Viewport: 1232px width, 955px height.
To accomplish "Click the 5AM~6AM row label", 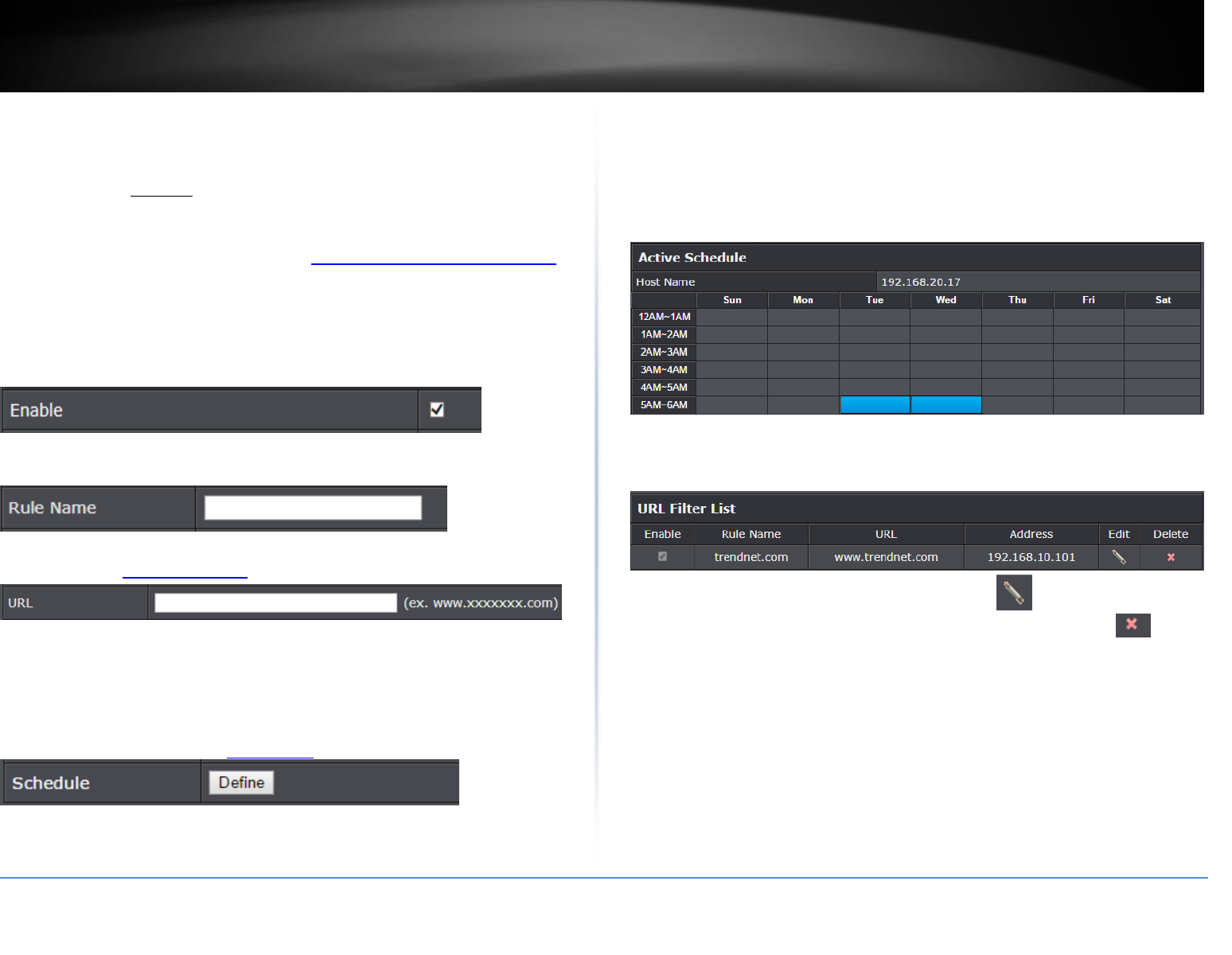I will point(665,405).
